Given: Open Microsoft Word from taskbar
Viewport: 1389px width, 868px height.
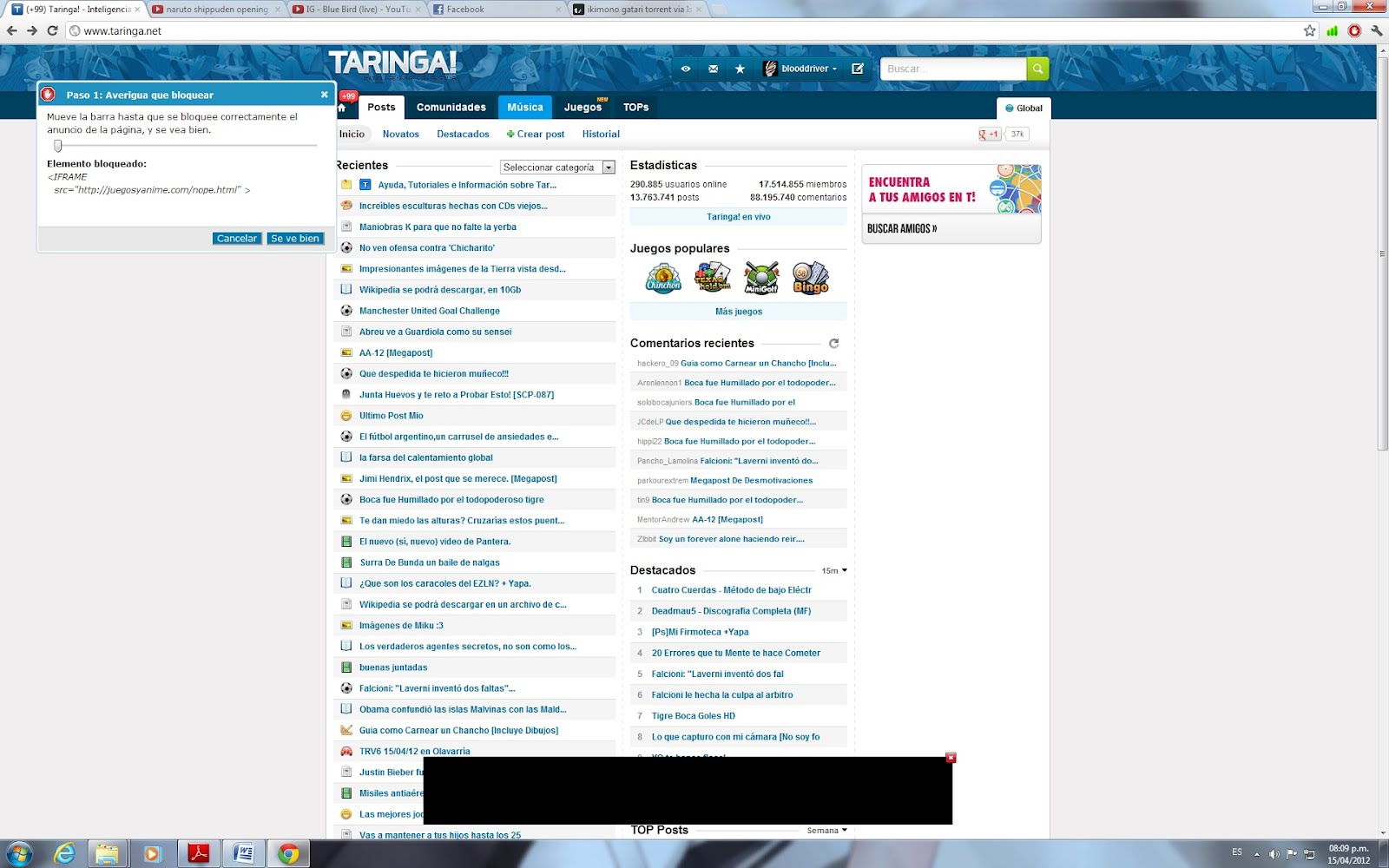Looking at the screenshot, I should coord(243,853).
